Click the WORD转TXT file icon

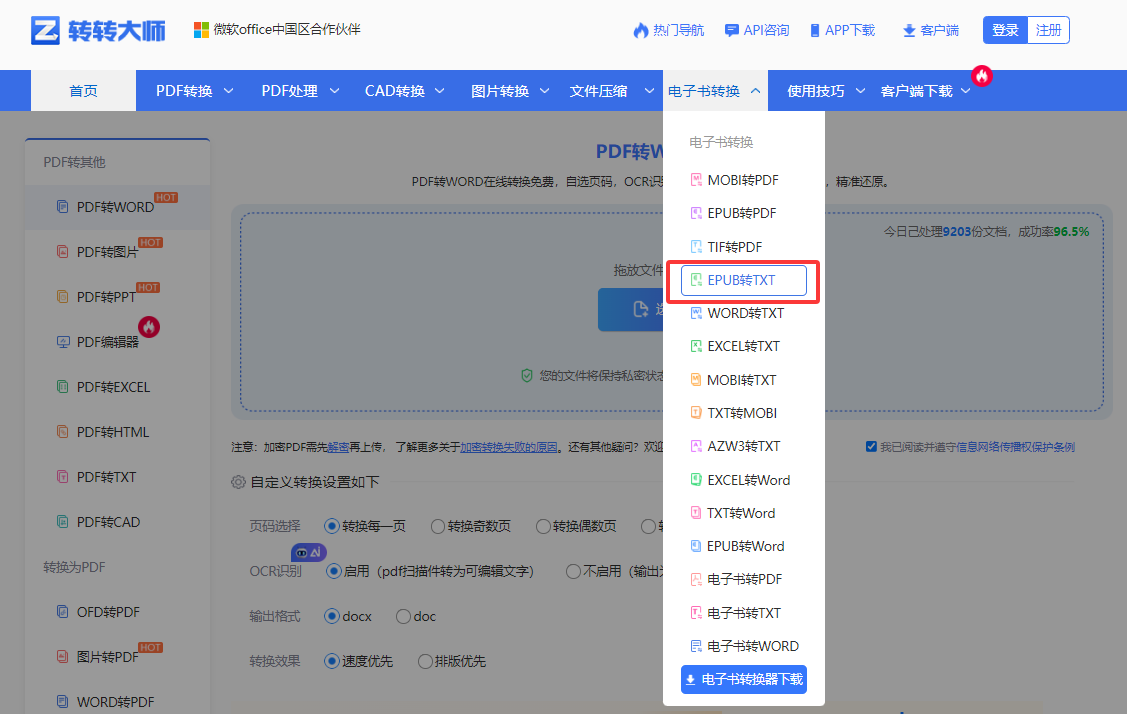696,313
